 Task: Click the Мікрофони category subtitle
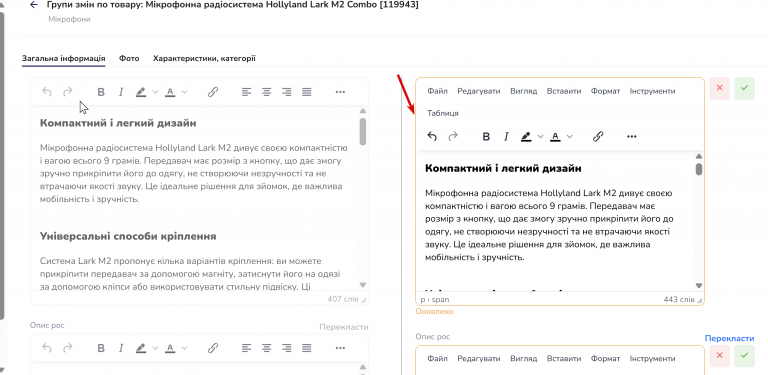coord(69,19)
